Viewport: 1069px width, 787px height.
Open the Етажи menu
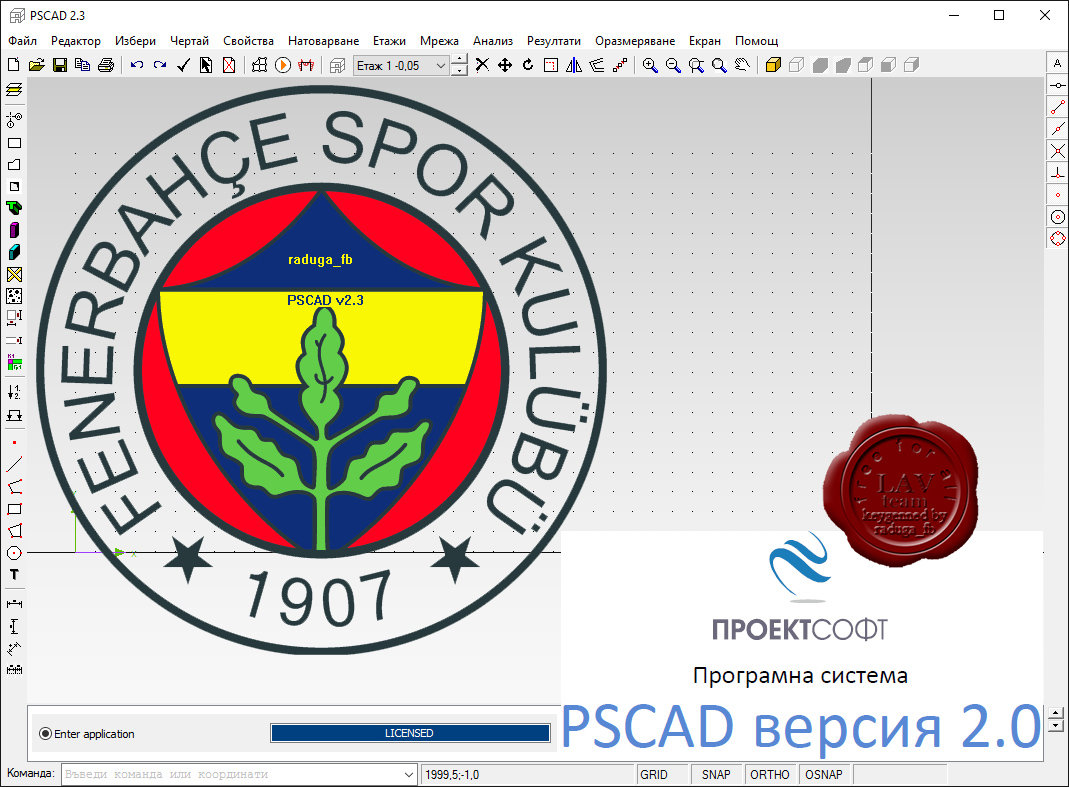point(389,41)
